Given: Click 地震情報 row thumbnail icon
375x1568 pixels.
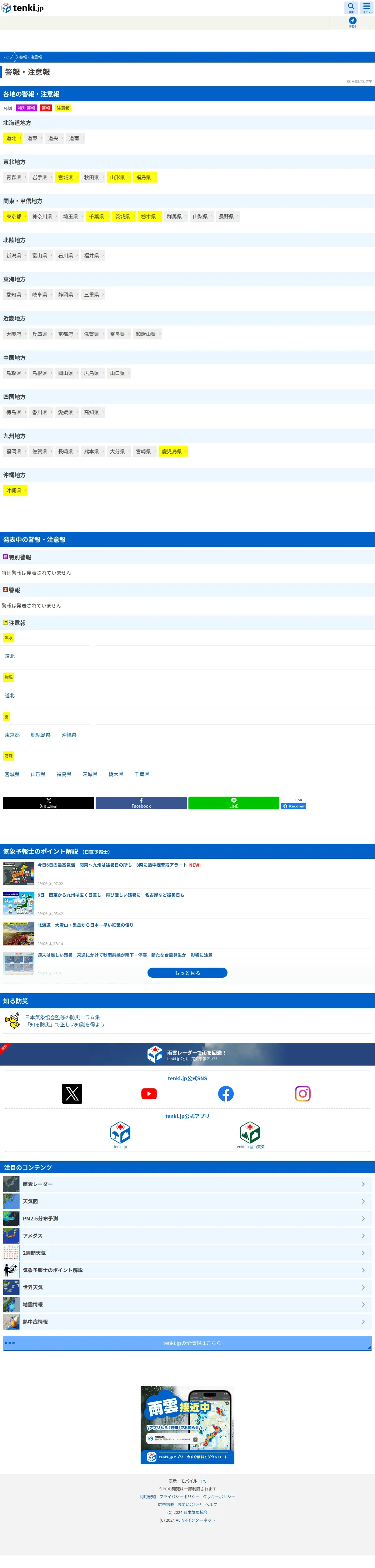Looking at the screenshot, I should [11, 1305].
